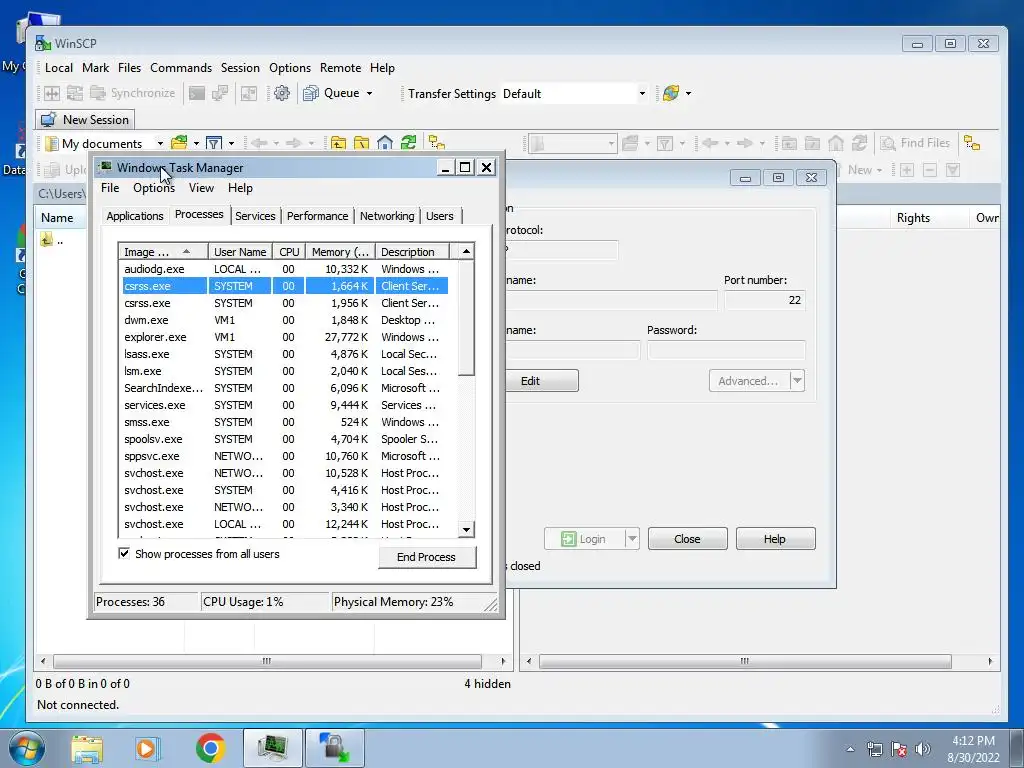Click the Edit button in Login dialog
Image resolution: width=1024 pixels, height=768 pixels.
[541, 381]
